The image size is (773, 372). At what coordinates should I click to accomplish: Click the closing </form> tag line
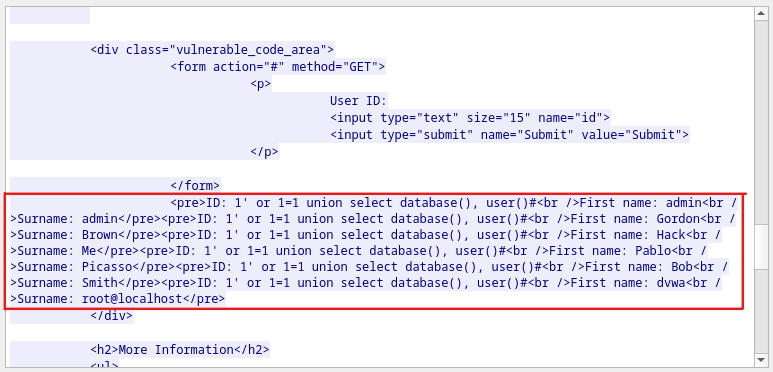coord(195,186)
